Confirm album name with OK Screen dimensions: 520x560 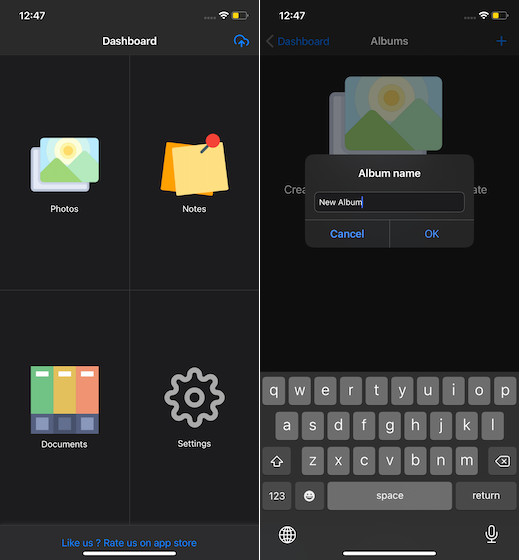click(x=431, y=234)
